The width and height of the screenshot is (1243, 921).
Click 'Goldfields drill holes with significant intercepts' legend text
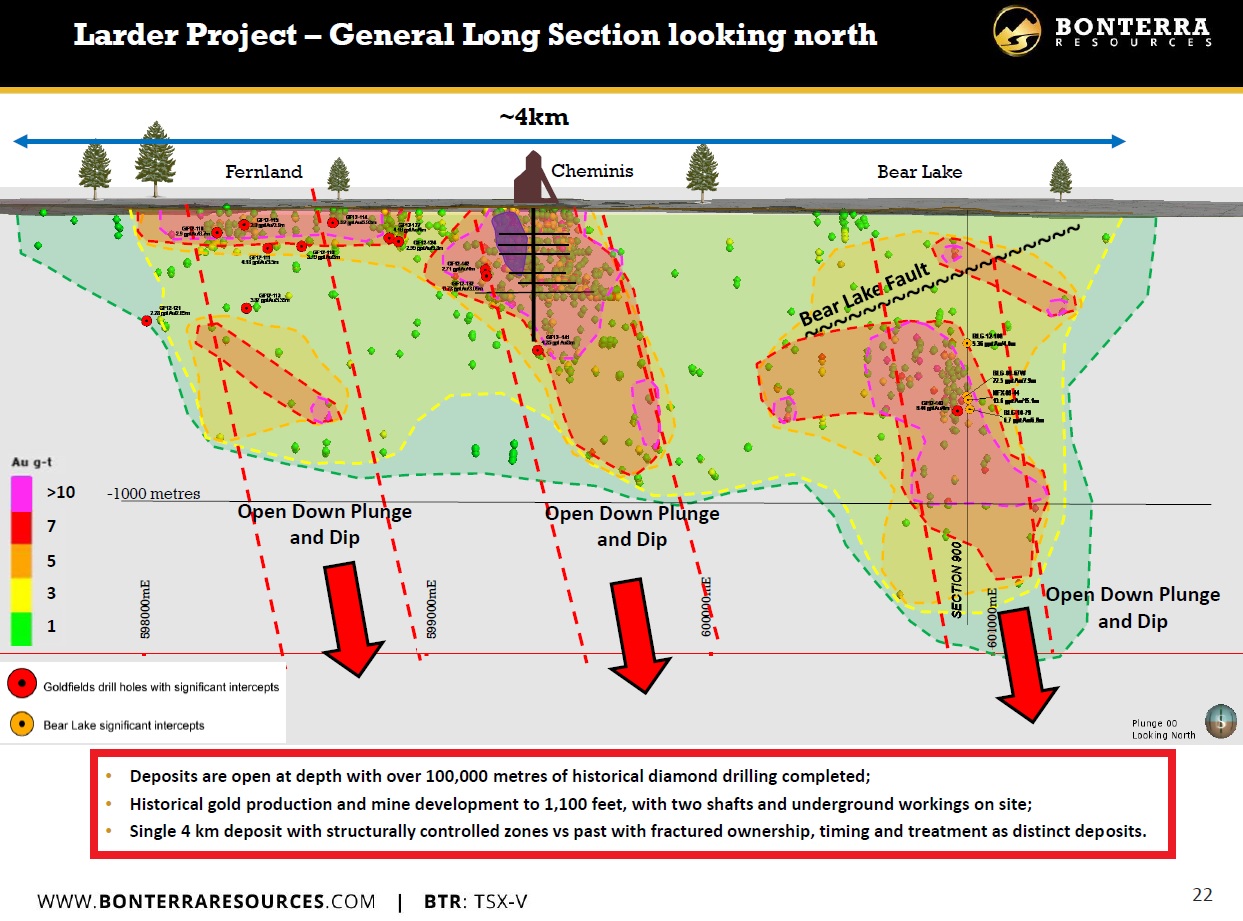[161, 687]
